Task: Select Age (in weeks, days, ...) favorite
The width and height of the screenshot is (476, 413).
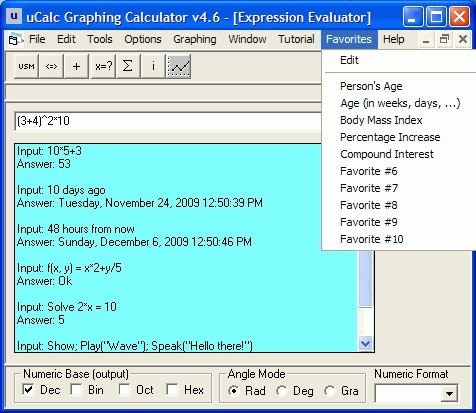Action: [398, 103]
